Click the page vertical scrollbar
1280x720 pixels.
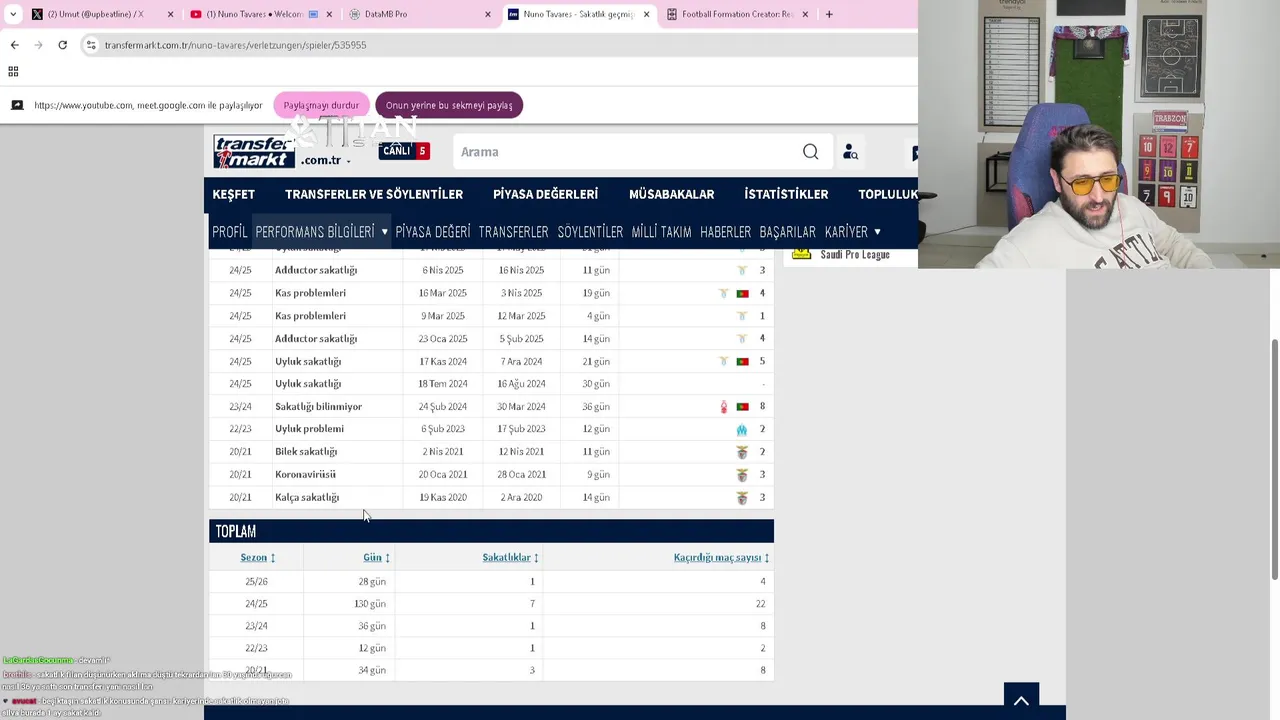(x=1274, y=458)
